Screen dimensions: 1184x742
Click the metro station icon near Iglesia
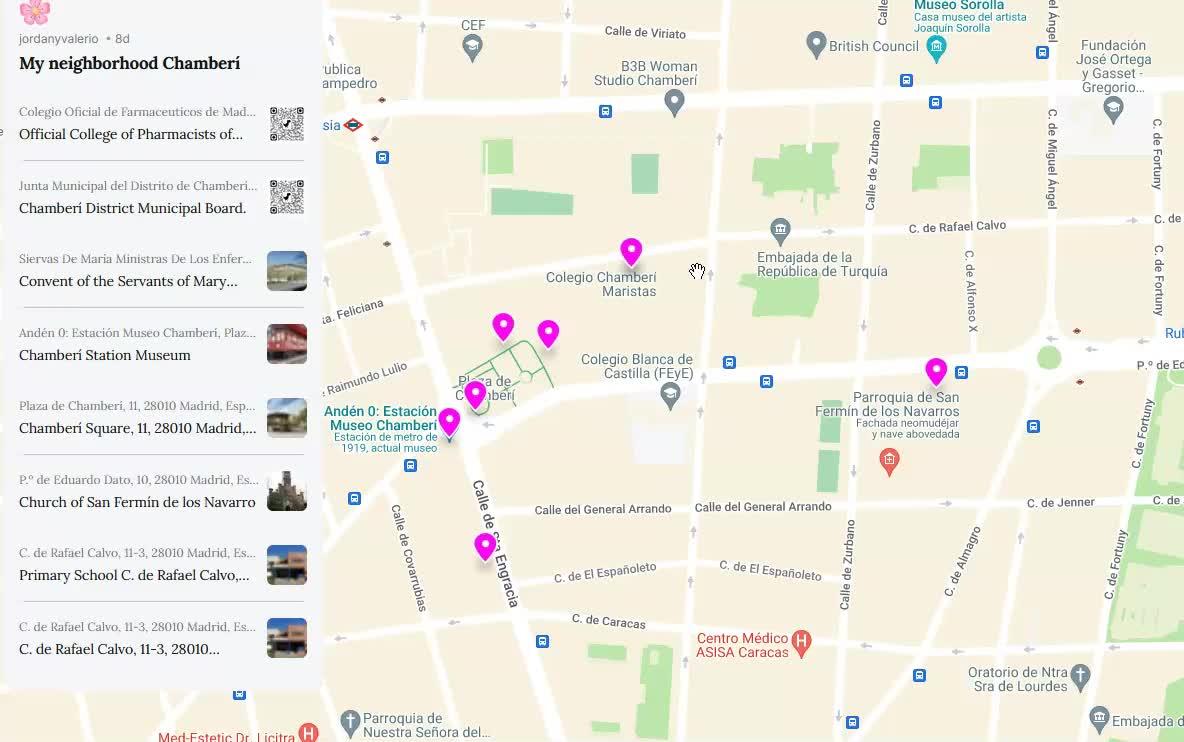353,125
